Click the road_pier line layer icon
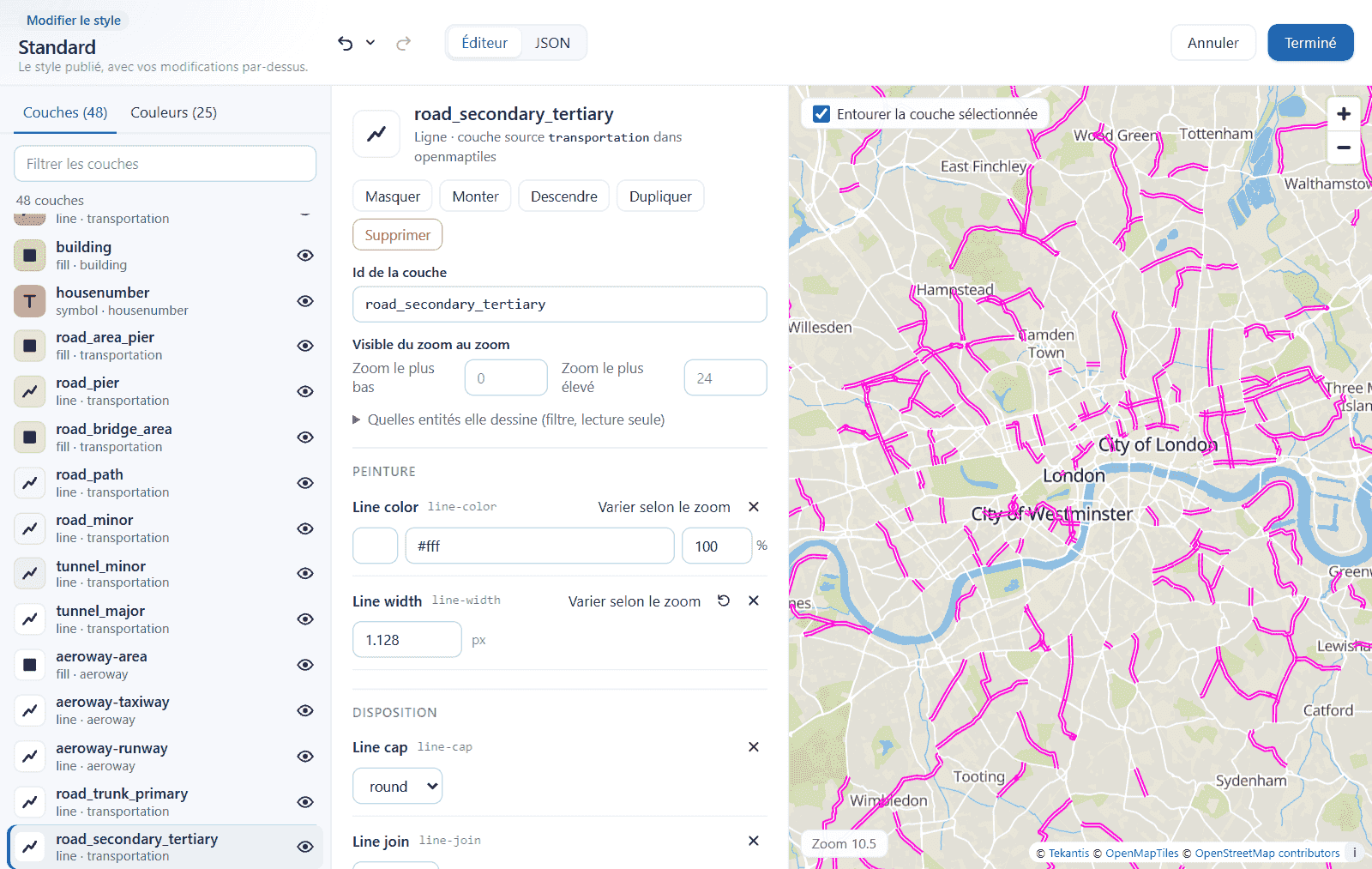This screenshot has height=869, width=1372. click(x=30, y=391)
